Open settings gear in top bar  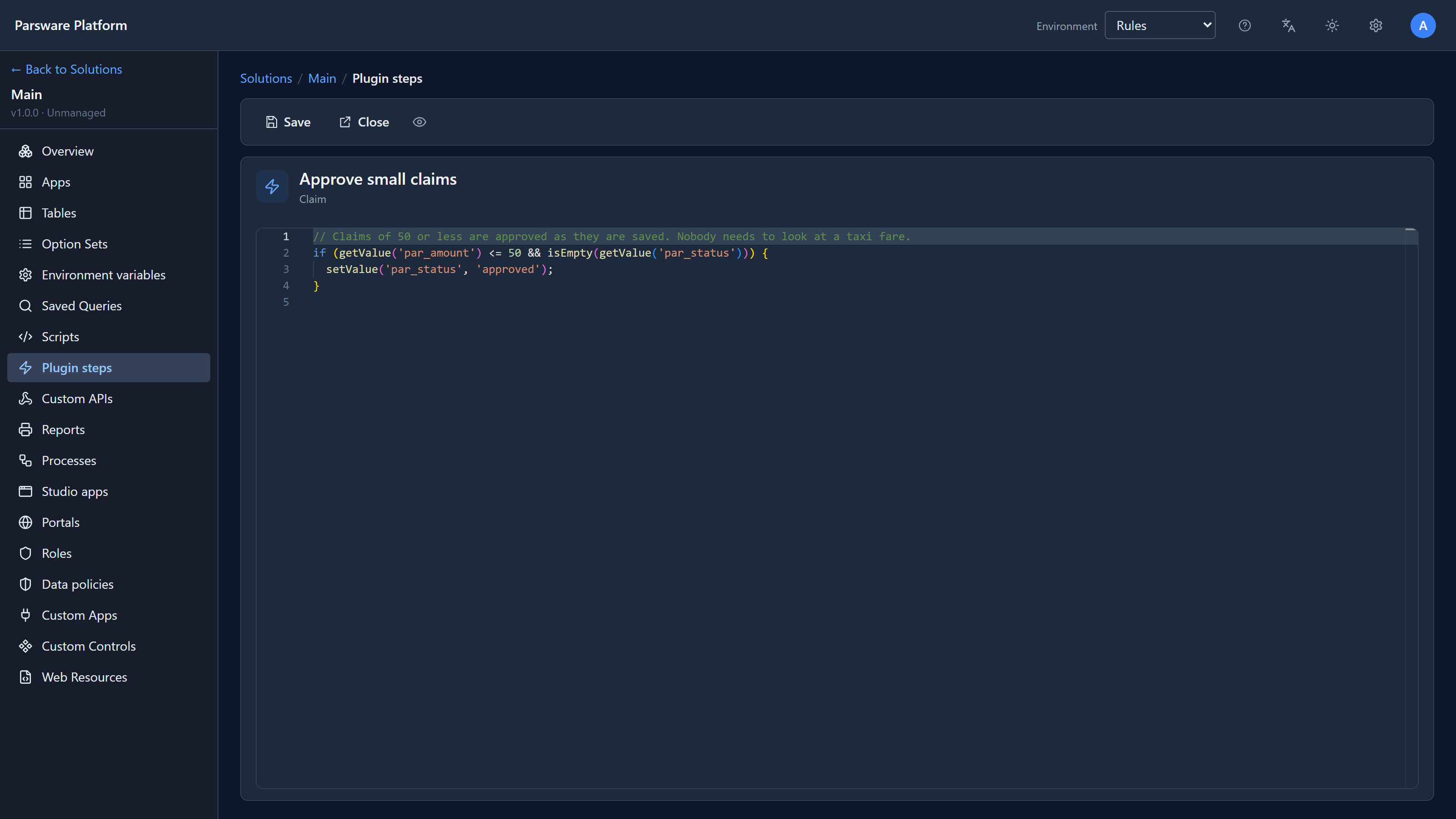tap(1376, 25)
